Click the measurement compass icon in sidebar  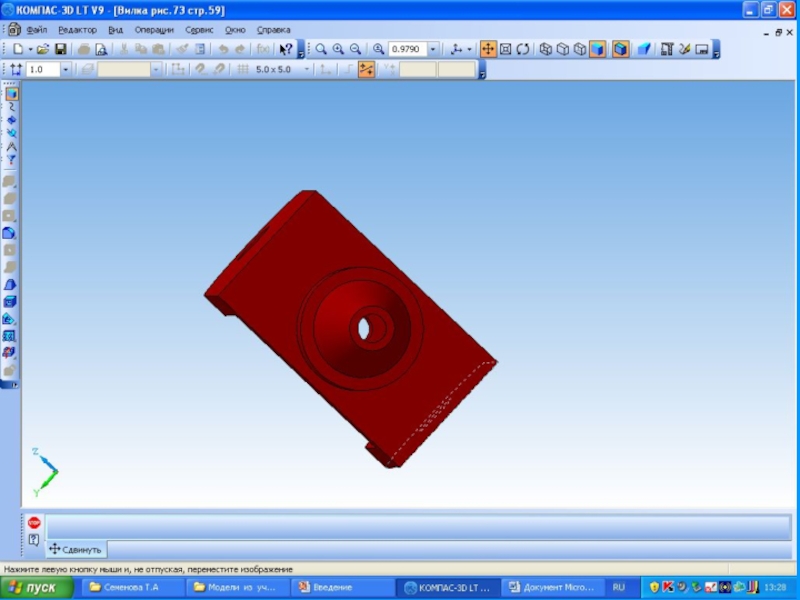(10, 147)
